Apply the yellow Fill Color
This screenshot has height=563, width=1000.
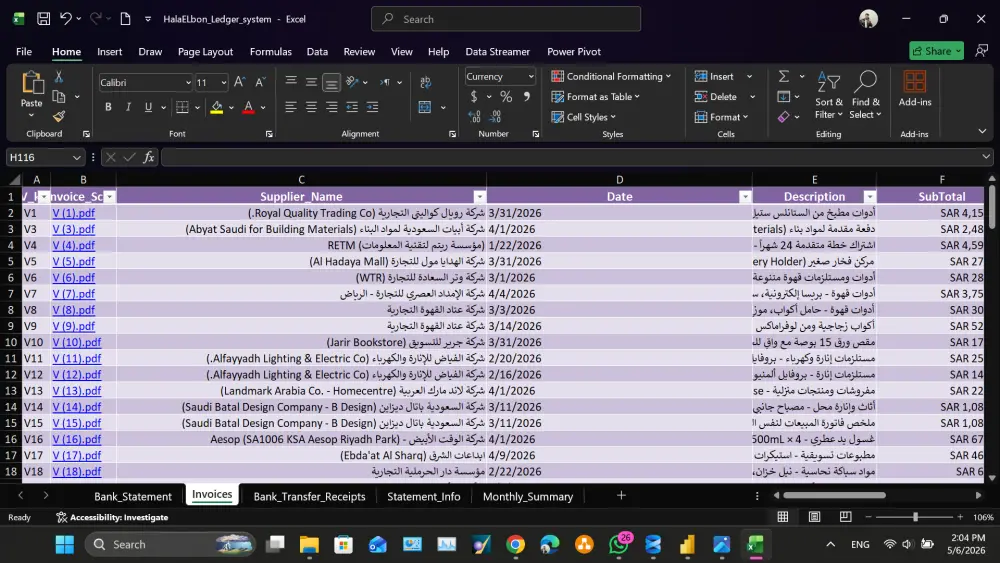[x=216, y=107]
